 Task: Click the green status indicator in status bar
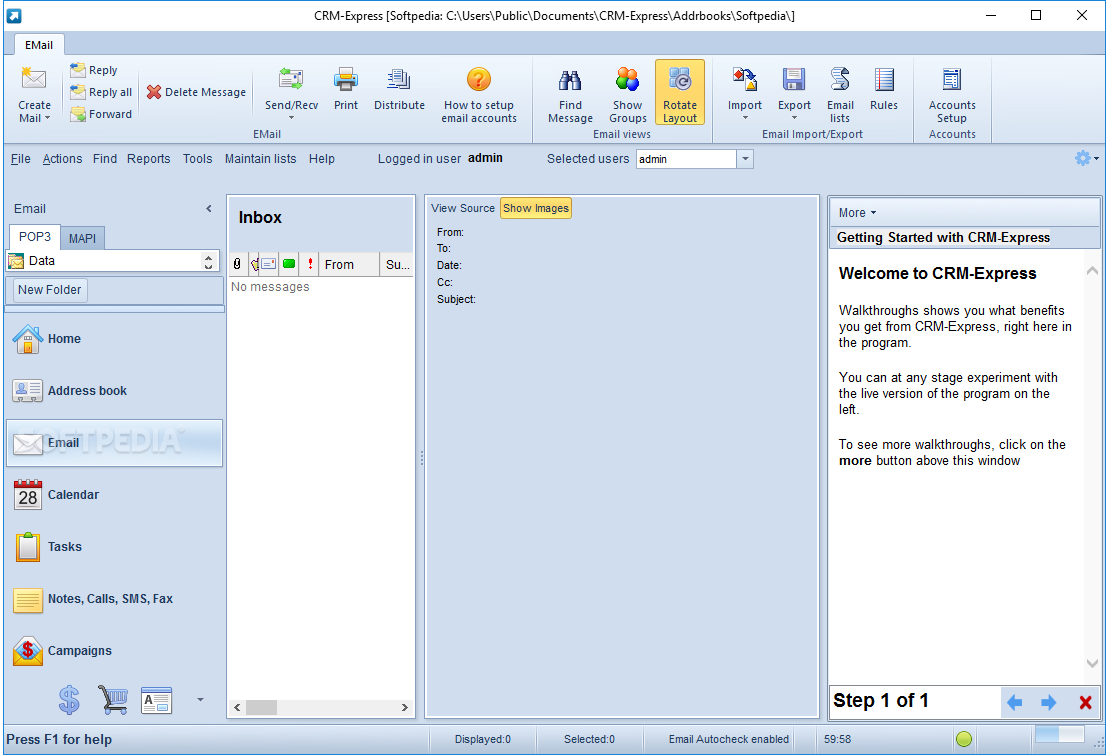click(x=964, y=739)
